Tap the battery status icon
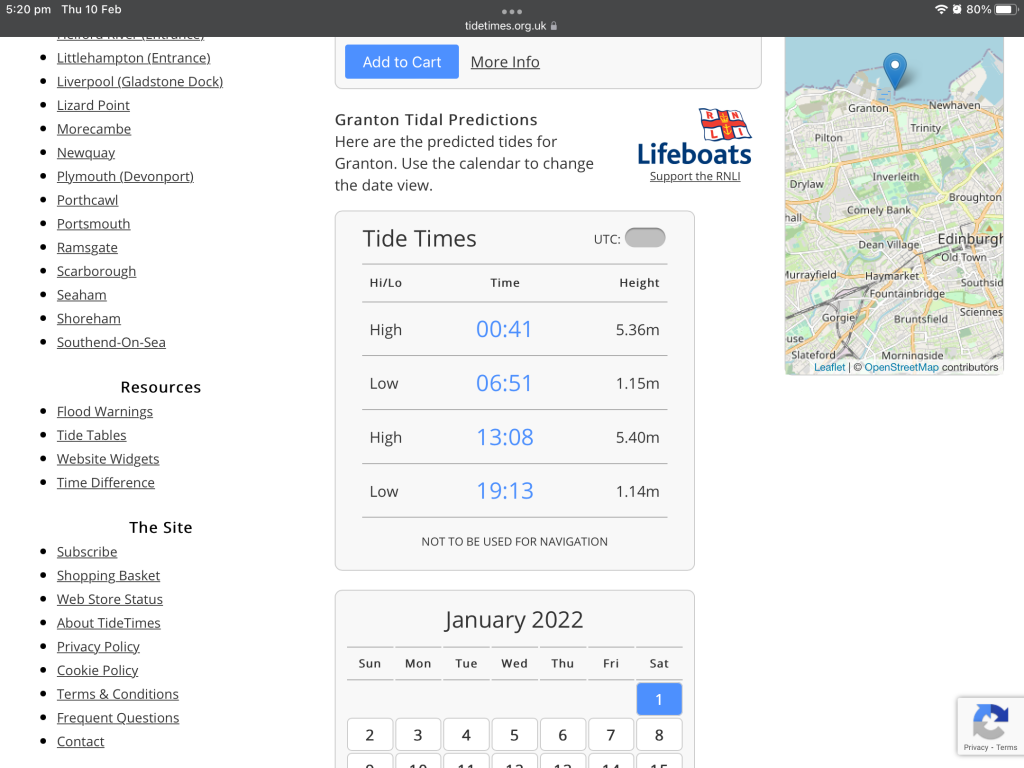 (1005, 9)
